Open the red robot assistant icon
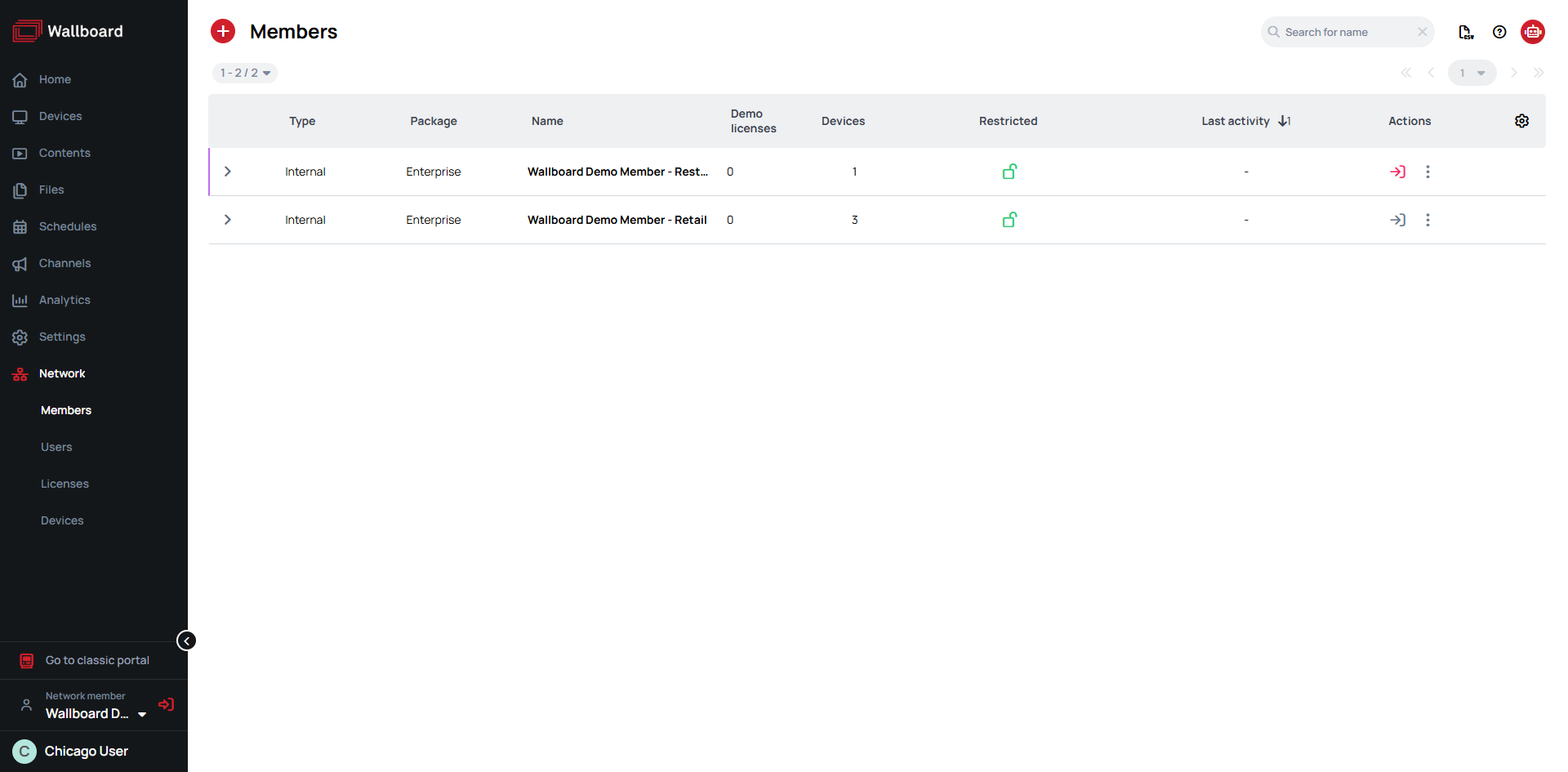 pyautogui.click(x=1533, y=32)
